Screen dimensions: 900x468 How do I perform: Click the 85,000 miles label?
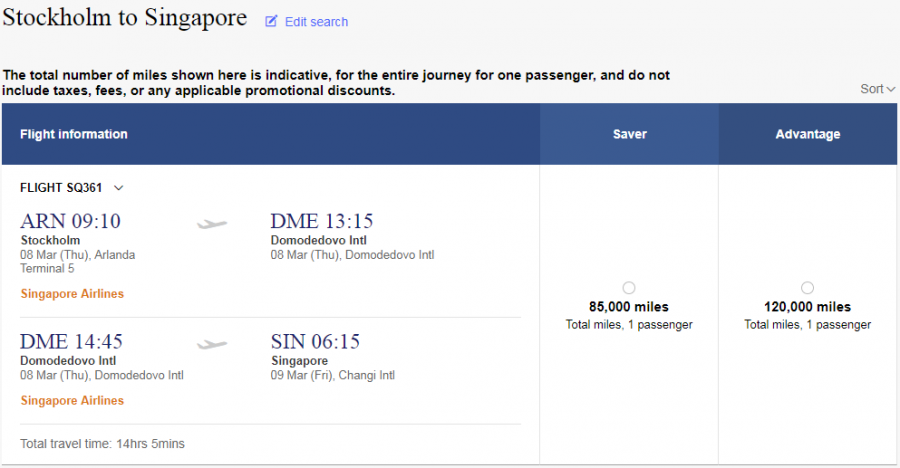(x=628, y=307)
